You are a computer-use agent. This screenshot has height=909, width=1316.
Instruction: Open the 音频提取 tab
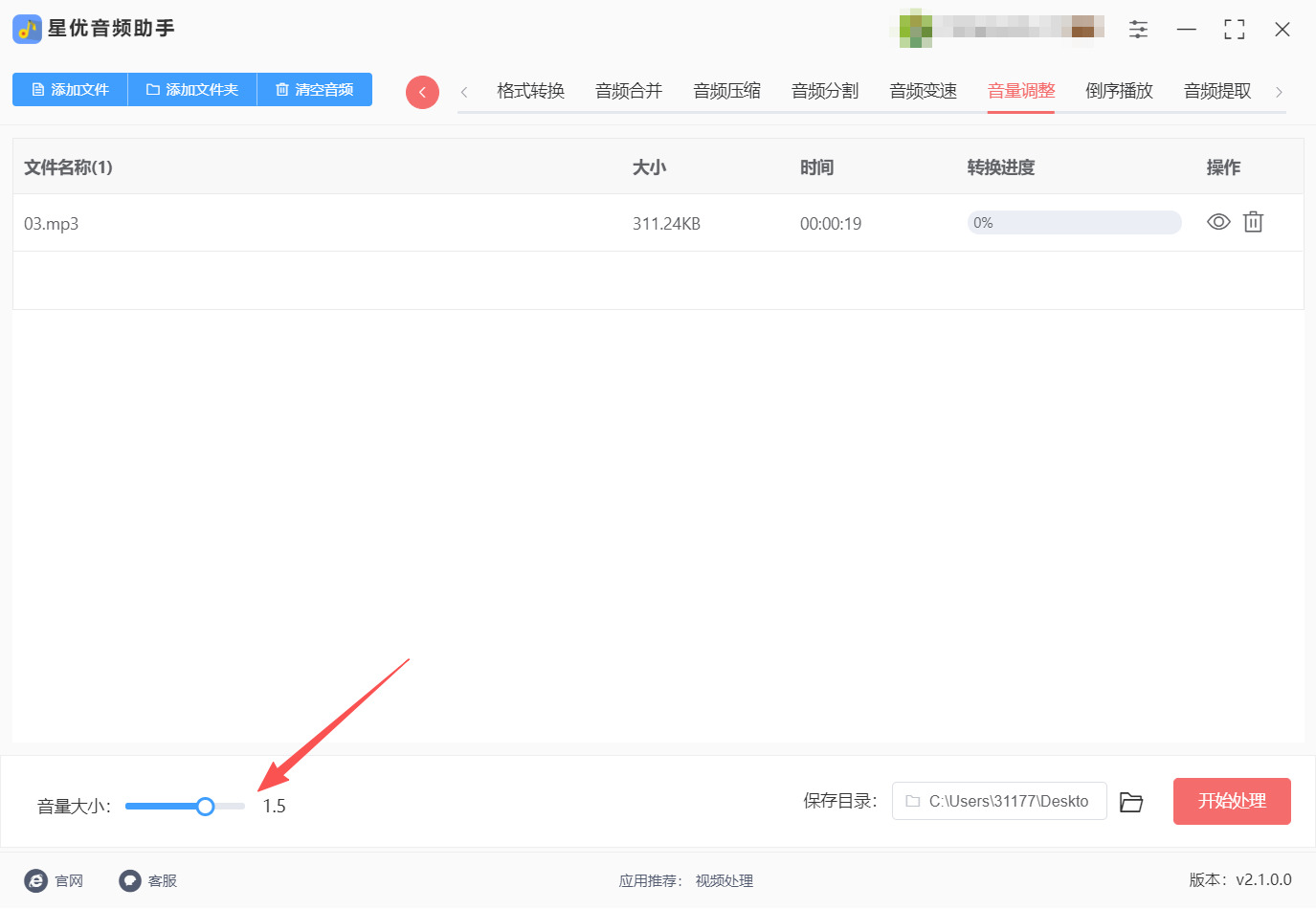pos(1217,90)
